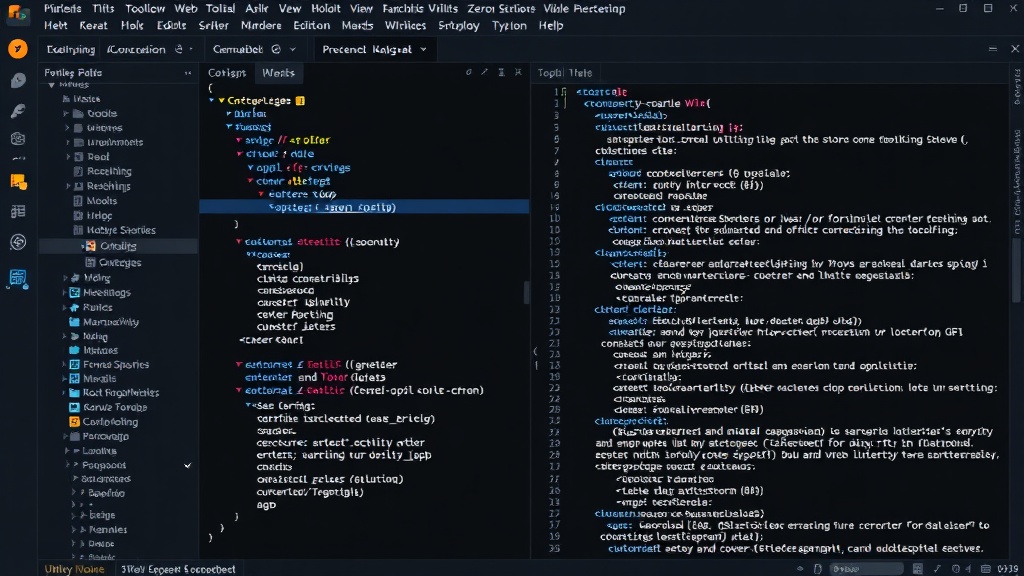Screen dimensions: 1024x576
Task: Expand the Oodle folder in the file tree
Action: coord(66,114)
